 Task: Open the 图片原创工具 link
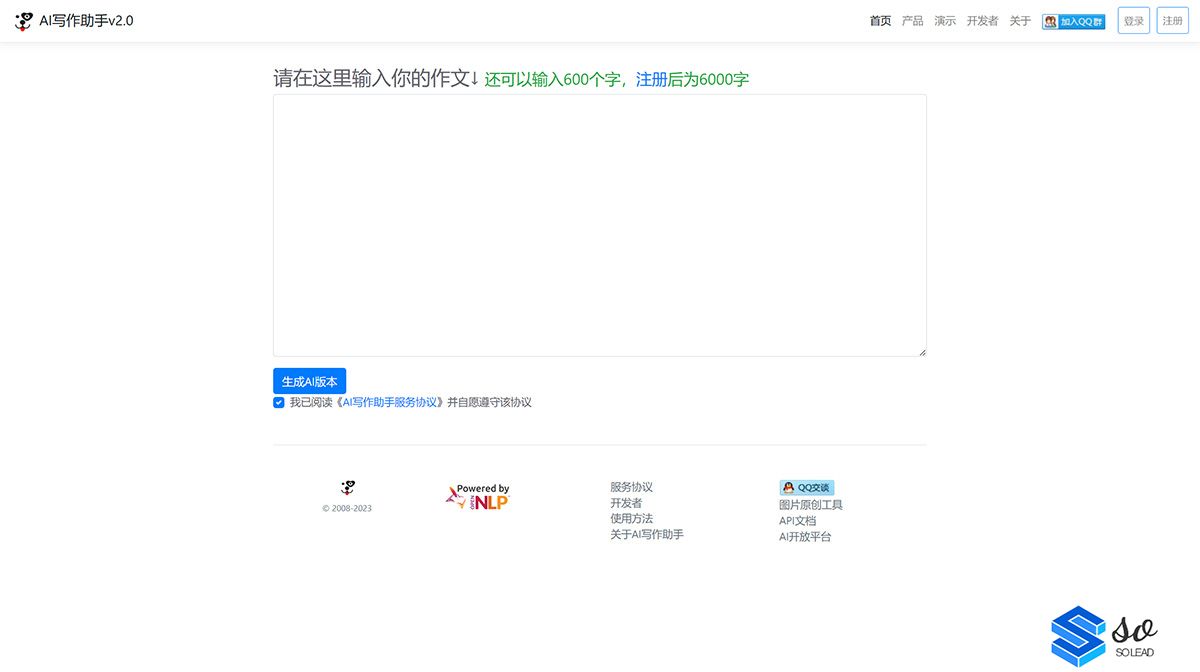(811, 505)
